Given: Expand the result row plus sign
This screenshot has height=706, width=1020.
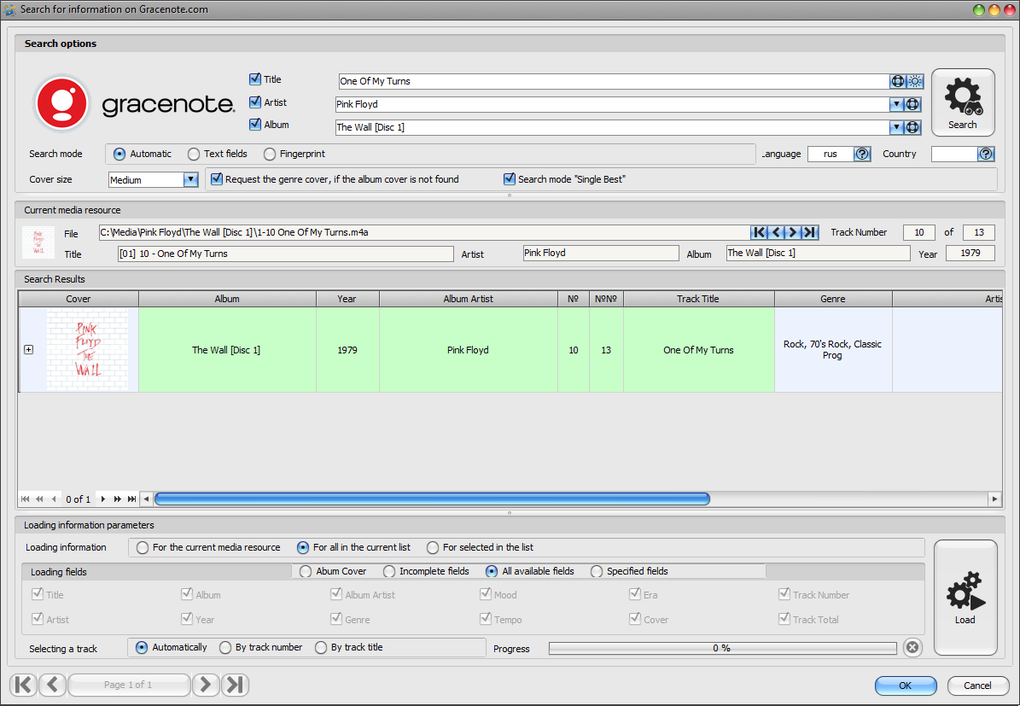Looking at the screenshot, I should pyautogui.click(x=29, y=349).
